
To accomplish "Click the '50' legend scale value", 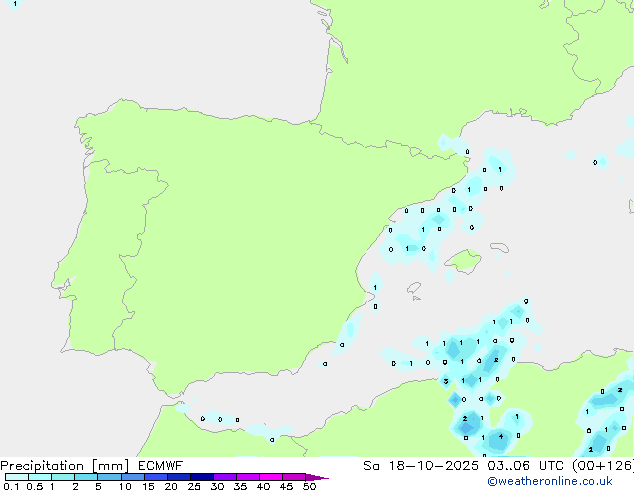I will [309, 486].
